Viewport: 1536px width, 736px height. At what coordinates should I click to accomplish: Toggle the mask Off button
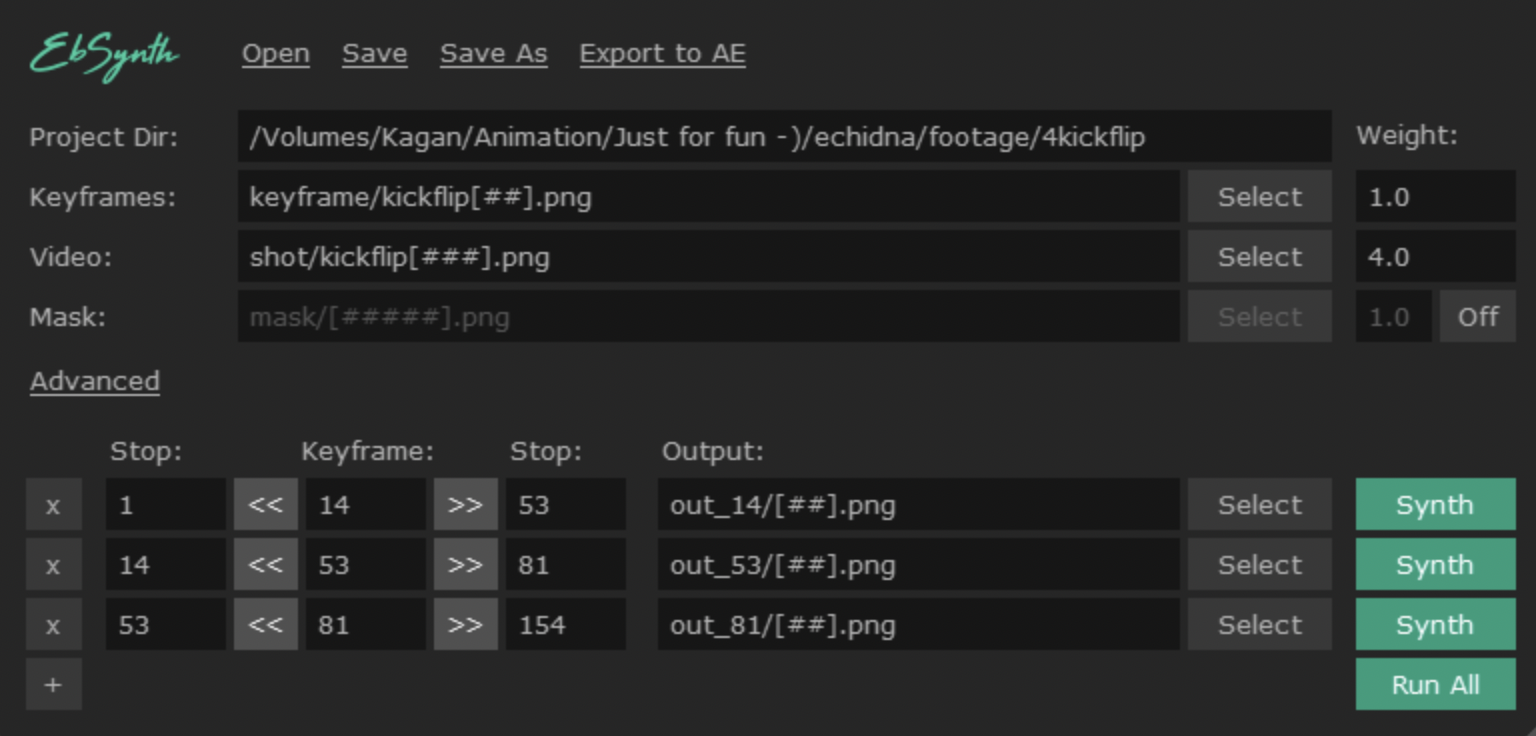(1477, 317)
